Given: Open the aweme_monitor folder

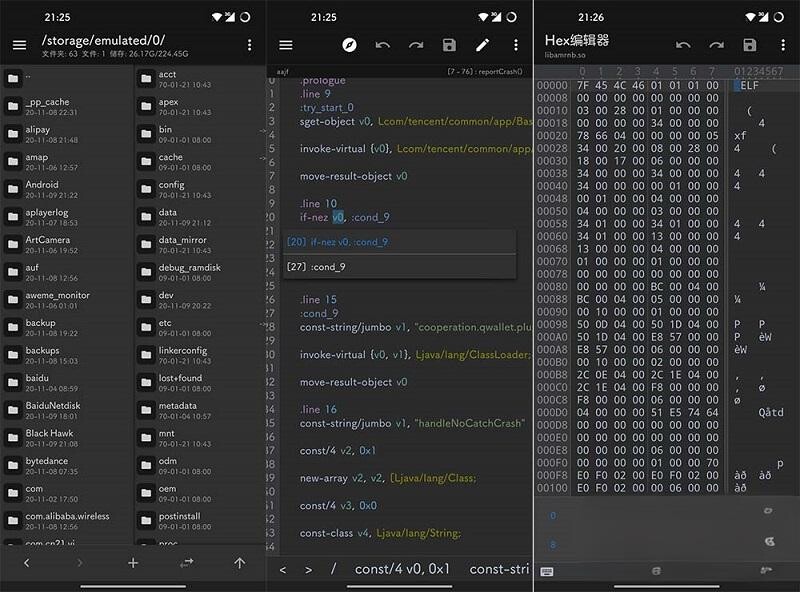Looking at the screenshot, I should (66, 300).
